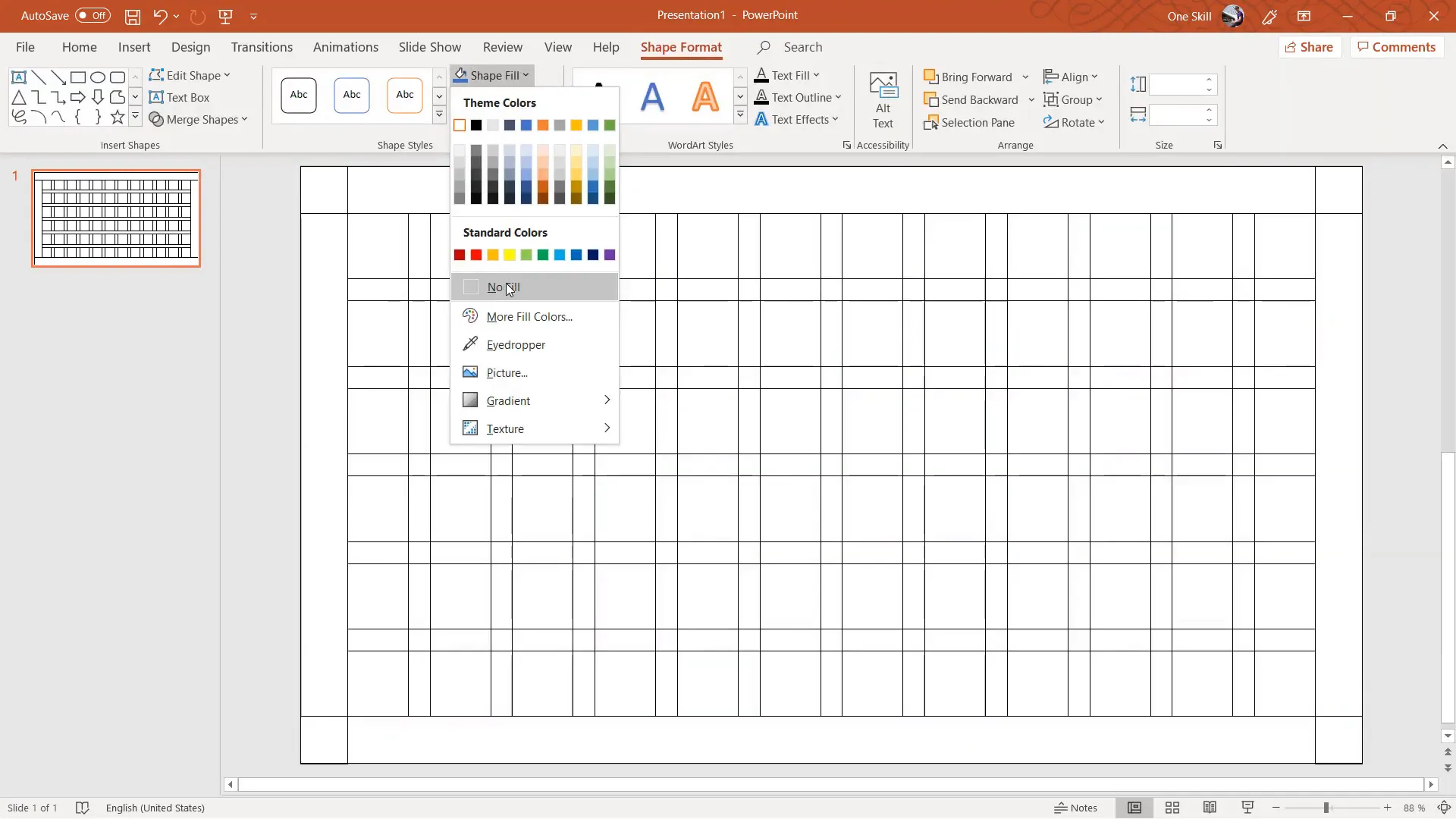The height and width of the screenshot is (819, 1456).
Task: Select No Fill option
Action: (x=535, y=287)
